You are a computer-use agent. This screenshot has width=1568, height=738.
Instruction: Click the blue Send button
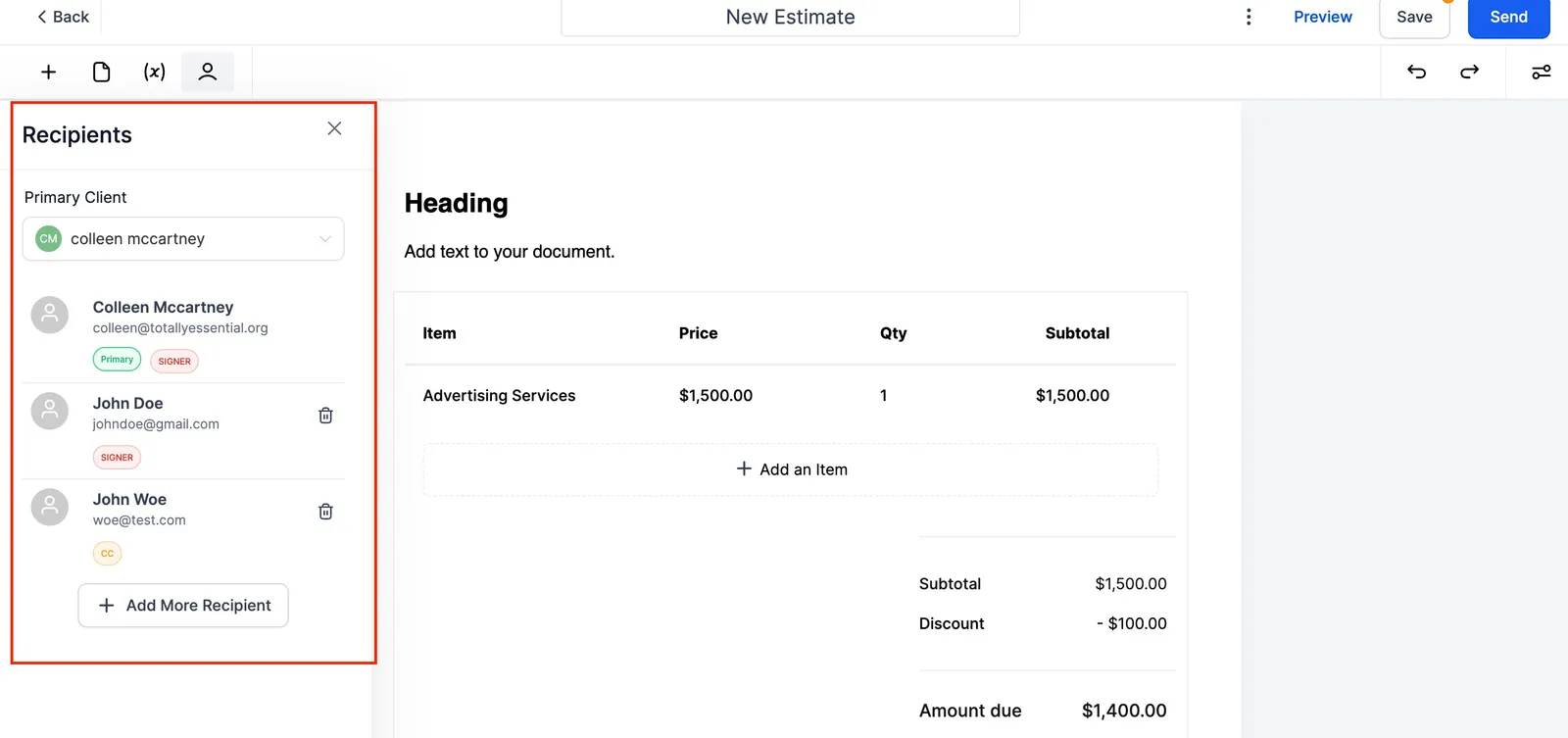1508,17
